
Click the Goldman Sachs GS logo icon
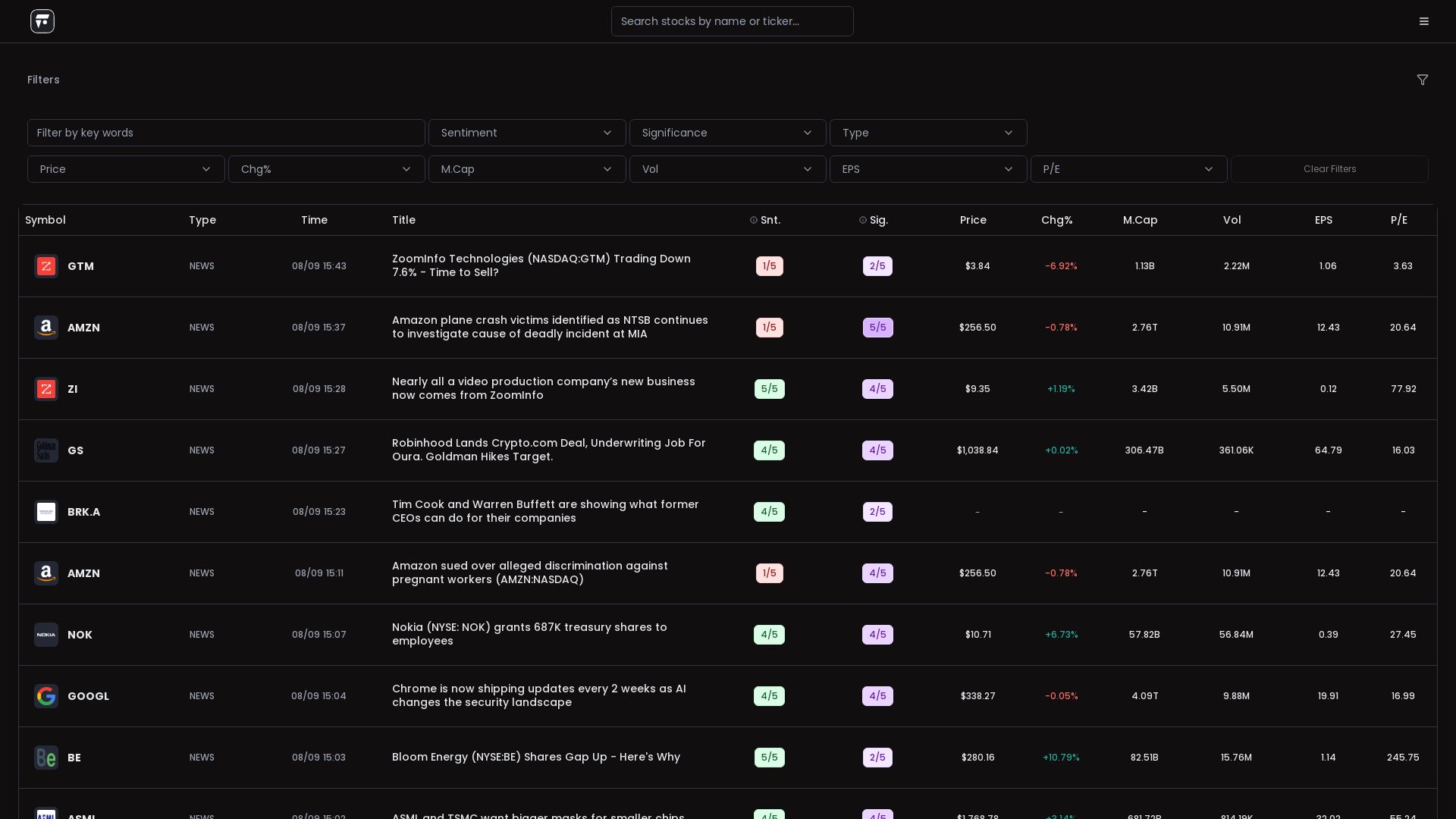pos(46,450)
